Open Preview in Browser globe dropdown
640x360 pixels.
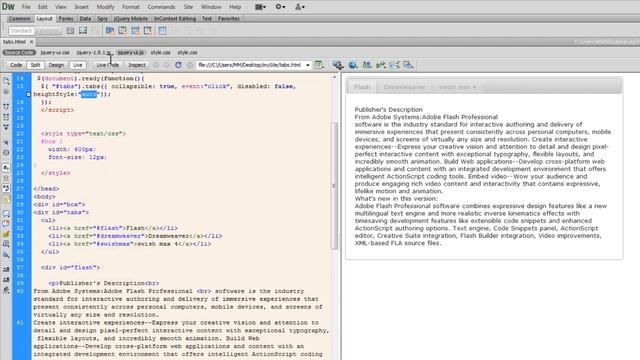click(x=353, y=65)
